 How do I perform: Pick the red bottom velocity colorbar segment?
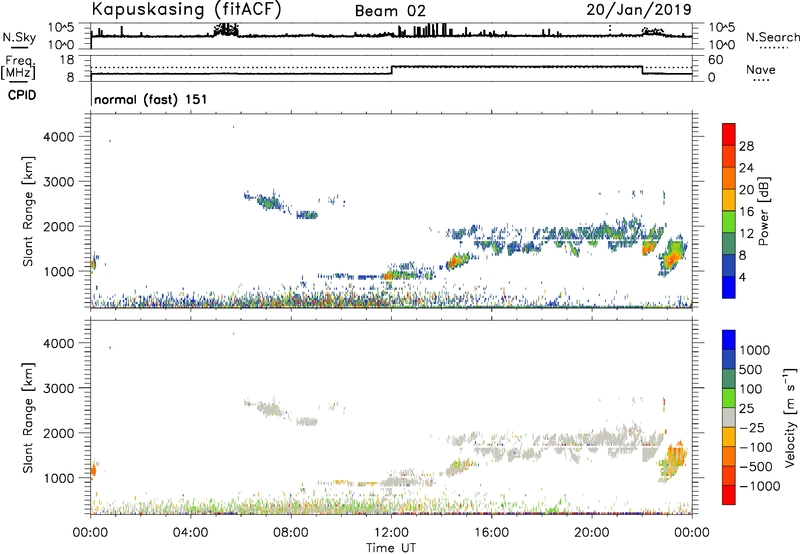pos(729,495)
